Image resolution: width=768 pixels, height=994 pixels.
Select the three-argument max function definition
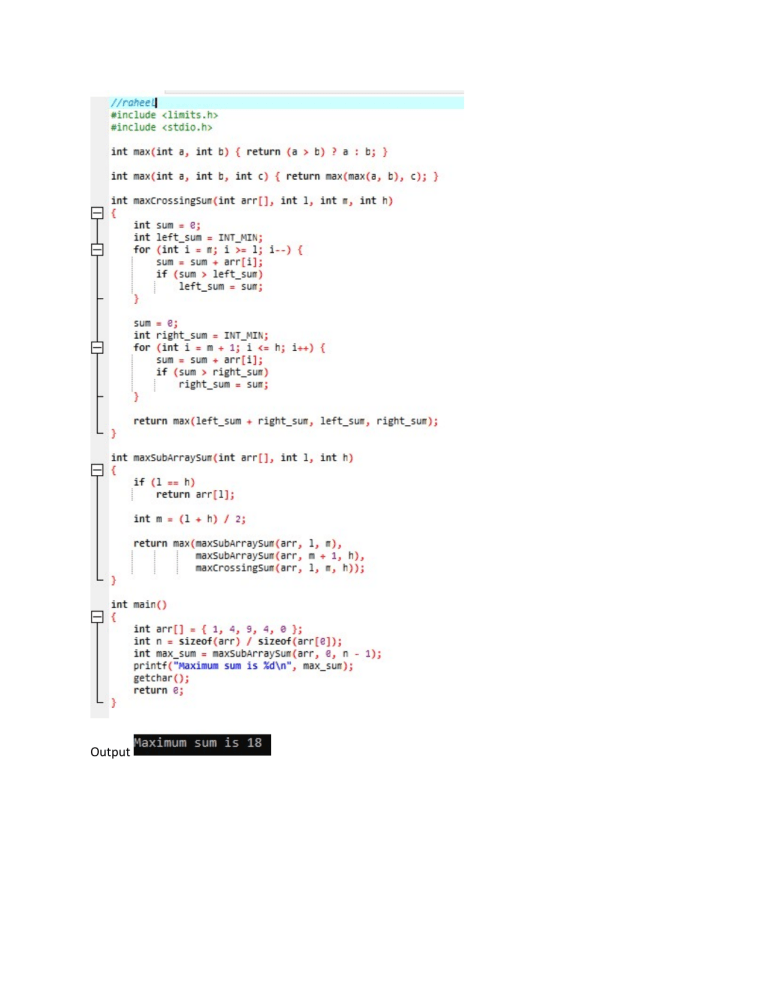(275, 176)
